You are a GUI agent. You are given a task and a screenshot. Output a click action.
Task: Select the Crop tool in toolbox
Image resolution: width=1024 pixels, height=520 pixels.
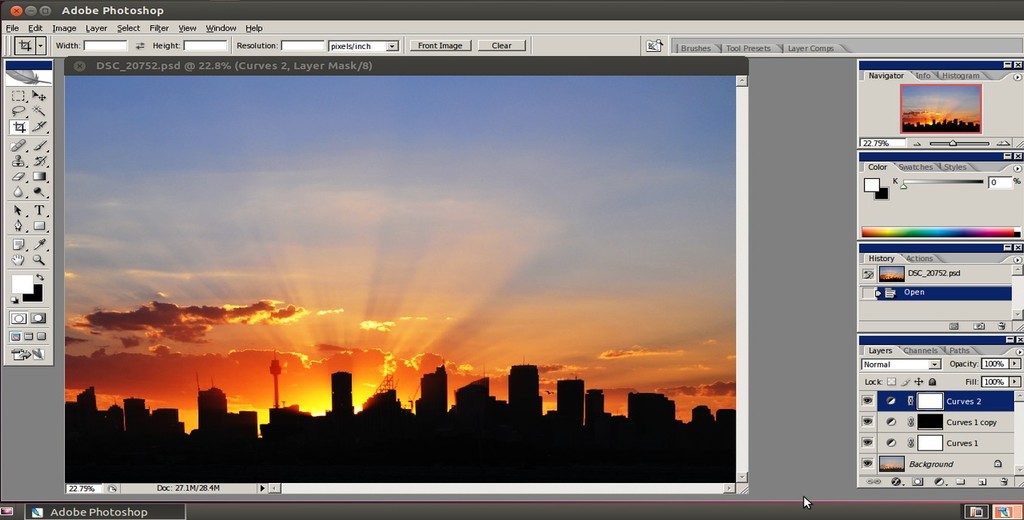pos(19,127)
